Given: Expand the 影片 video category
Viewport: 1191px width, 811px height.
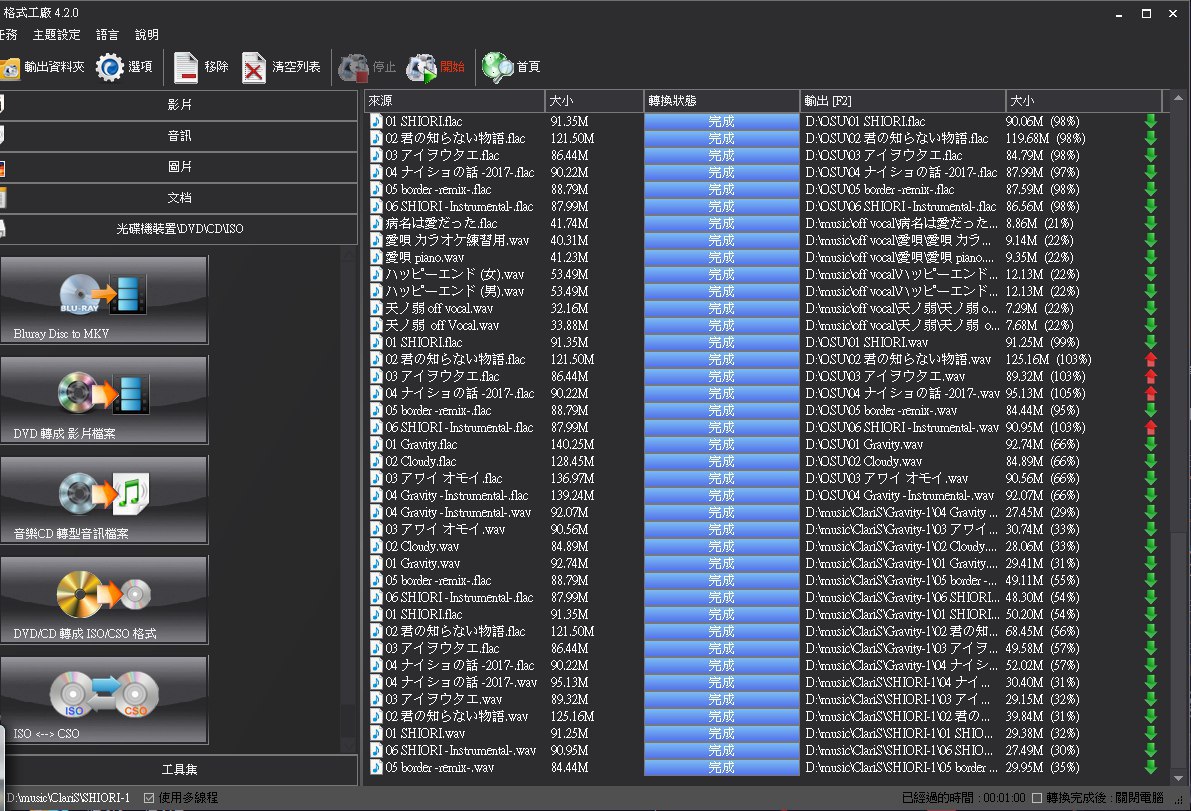Looking at the screenshot, I should pos(180,105).
